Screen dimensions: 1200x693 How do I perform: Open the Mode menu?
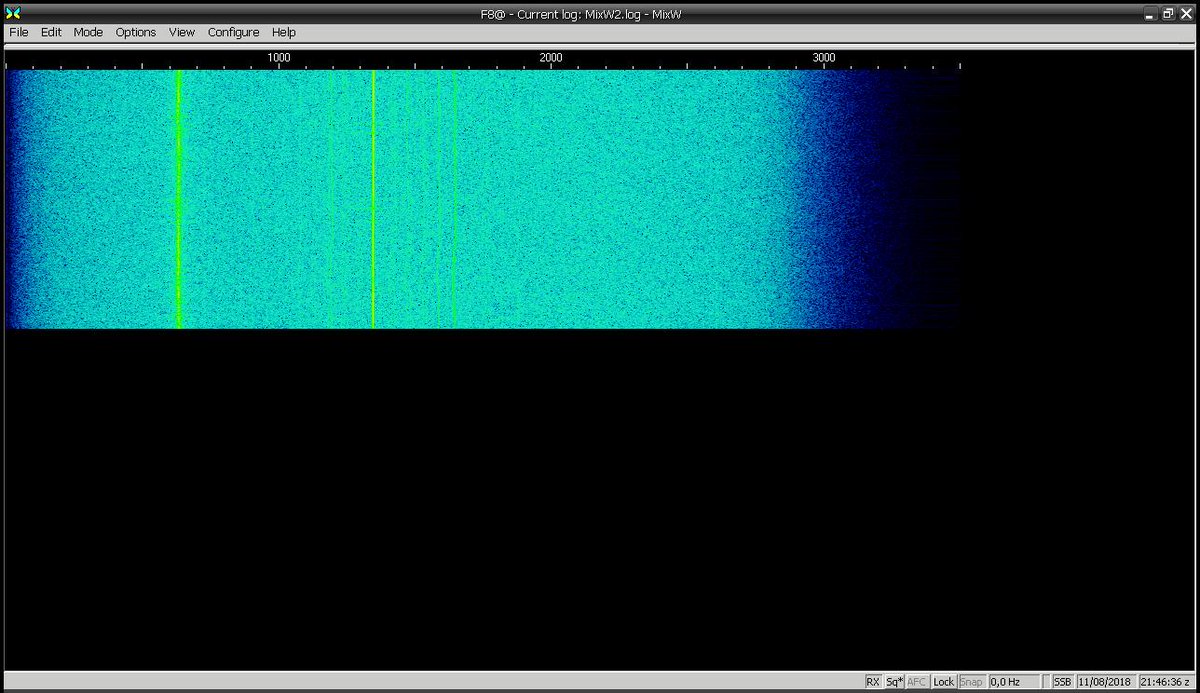point(88,32)
